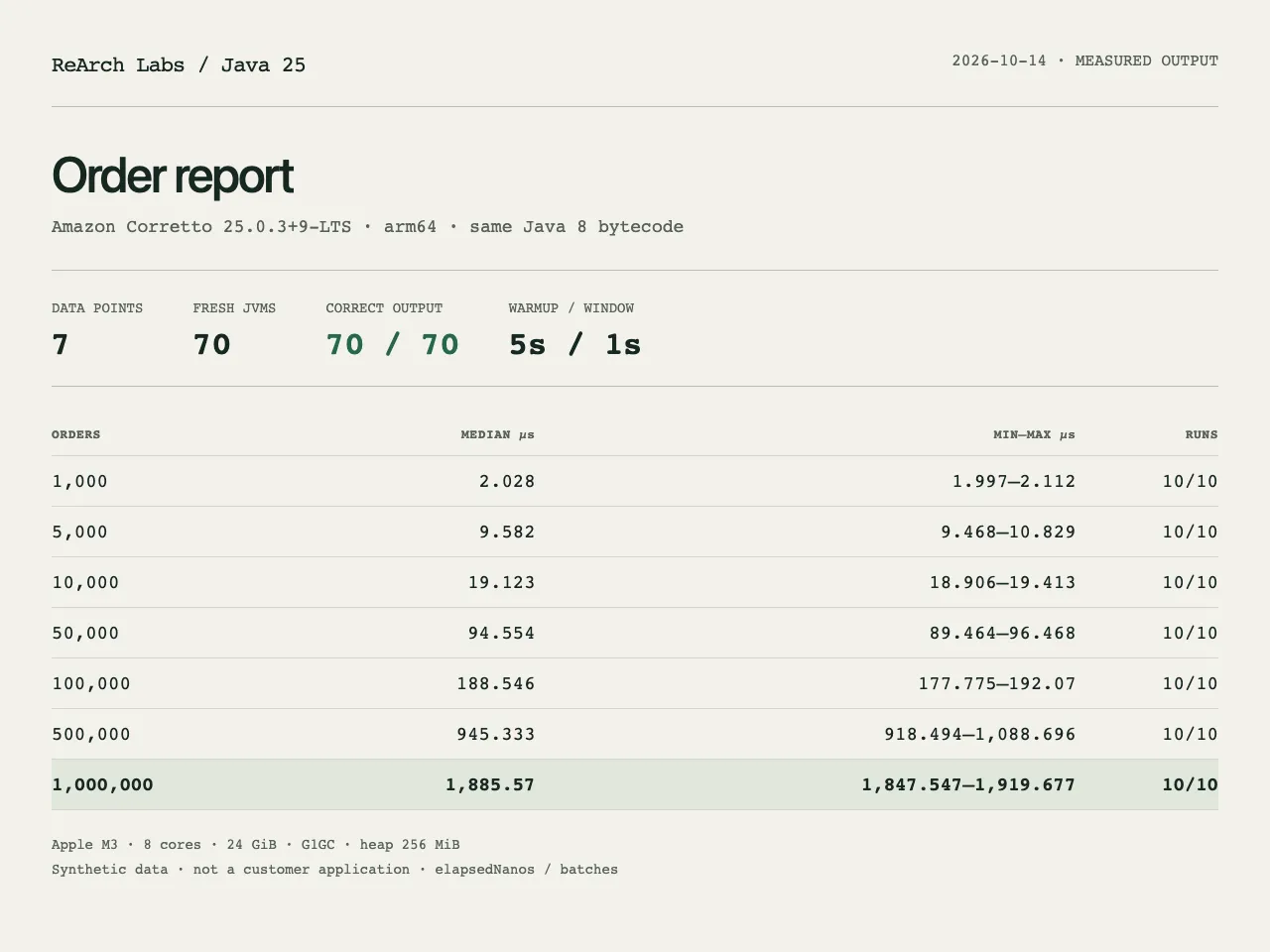This screenshot has height=952, width=1270.
Task: Click the MEDIAN µs column header
Action: pos(498,434)
